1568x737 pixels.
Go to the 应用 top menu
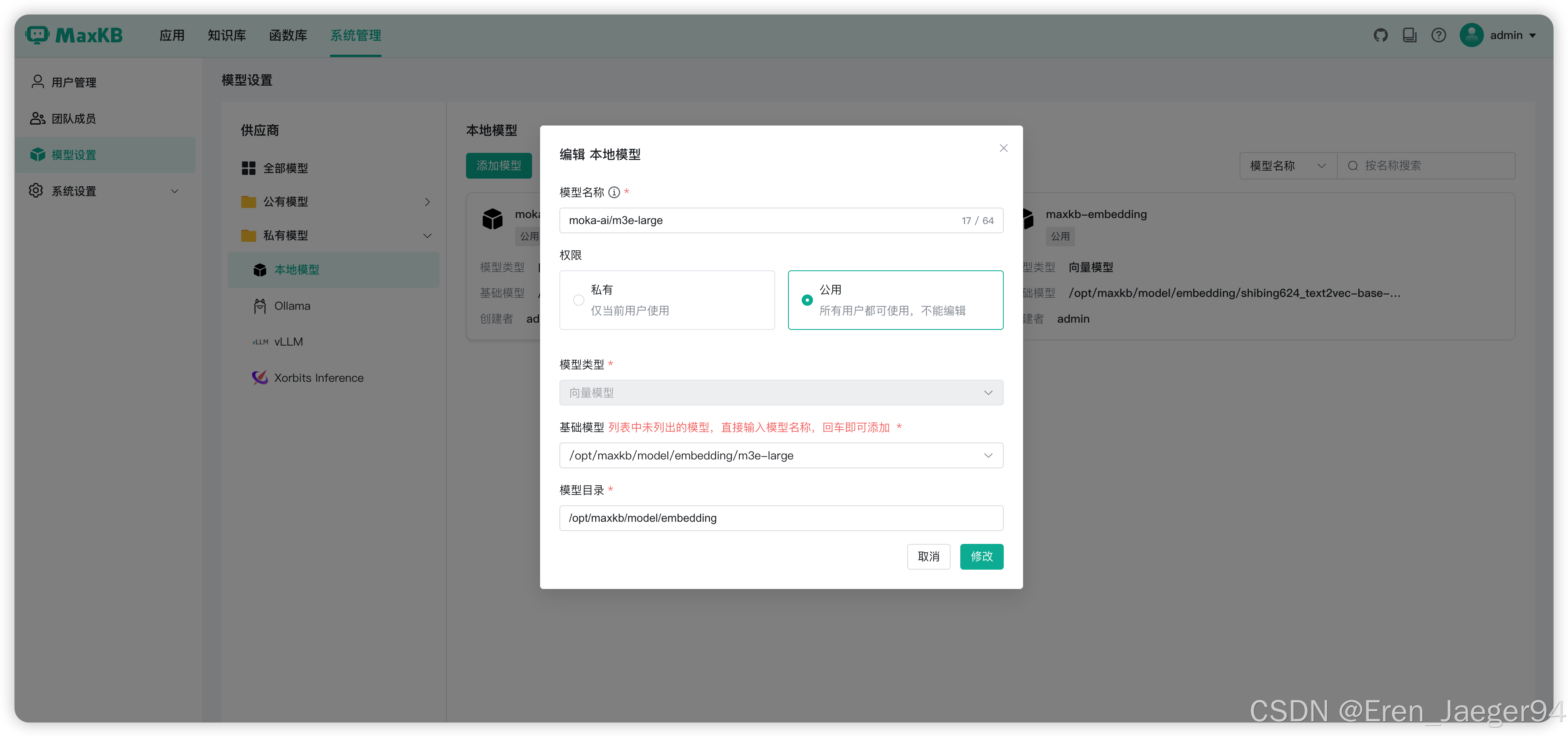[x=172, y=35]
